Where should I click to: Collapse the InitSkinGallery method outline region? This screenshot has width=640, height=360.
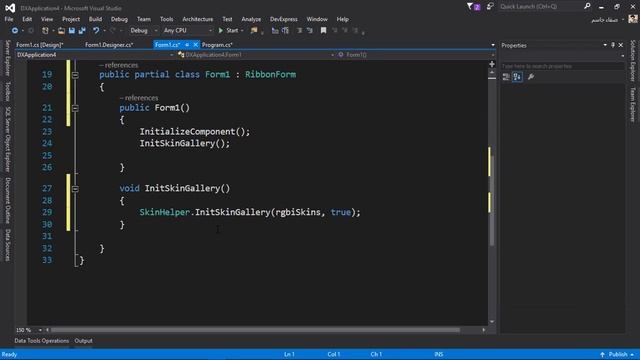tap(75, 189)
